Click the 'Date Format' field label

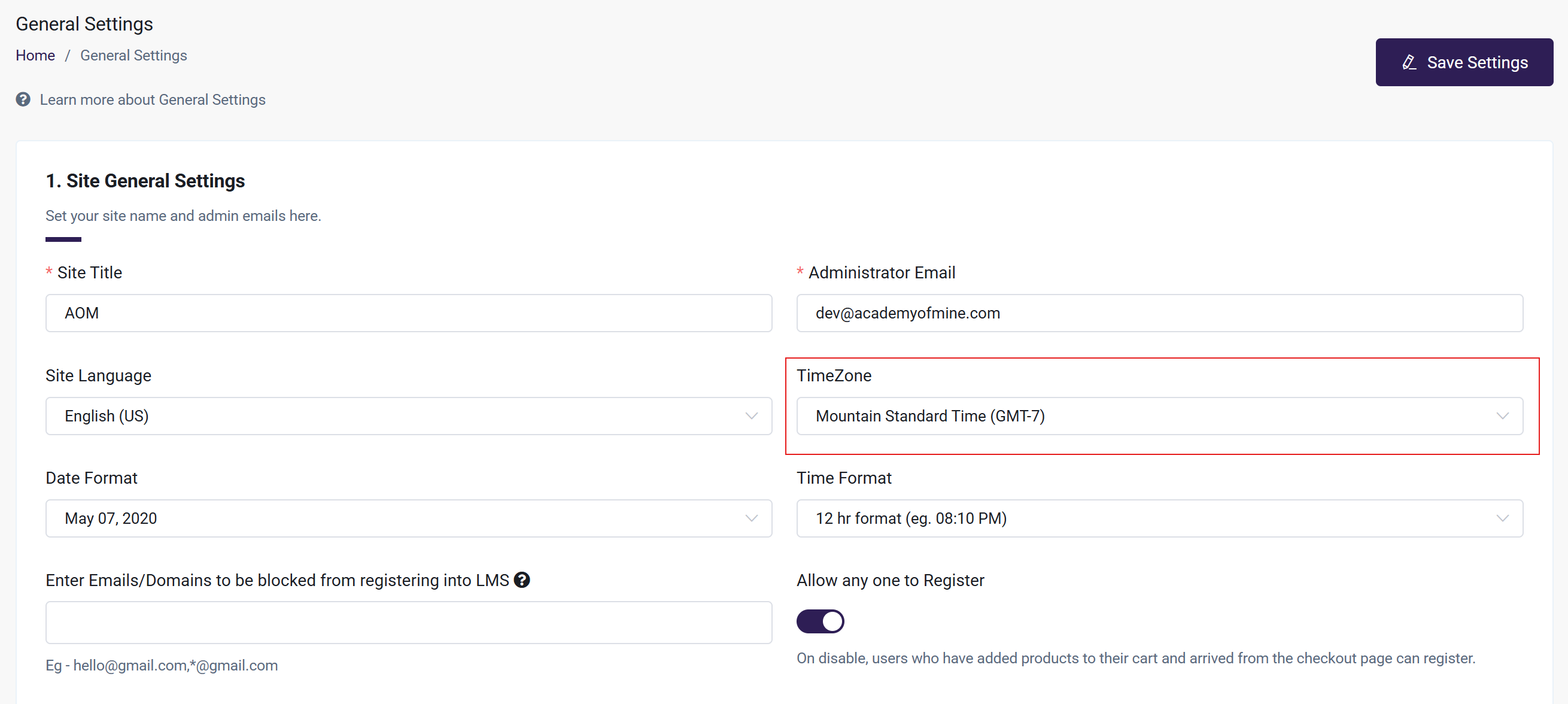coord(92,478)
